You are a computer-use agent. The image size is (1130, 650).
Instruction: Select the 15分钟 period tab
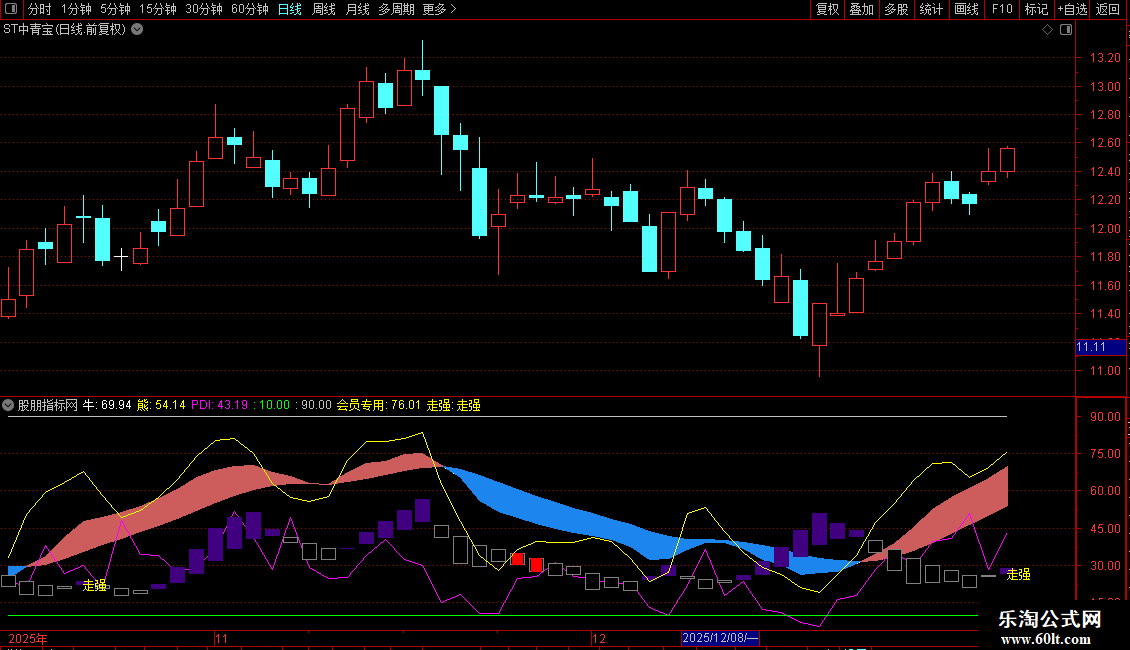(x=158, y=9)
